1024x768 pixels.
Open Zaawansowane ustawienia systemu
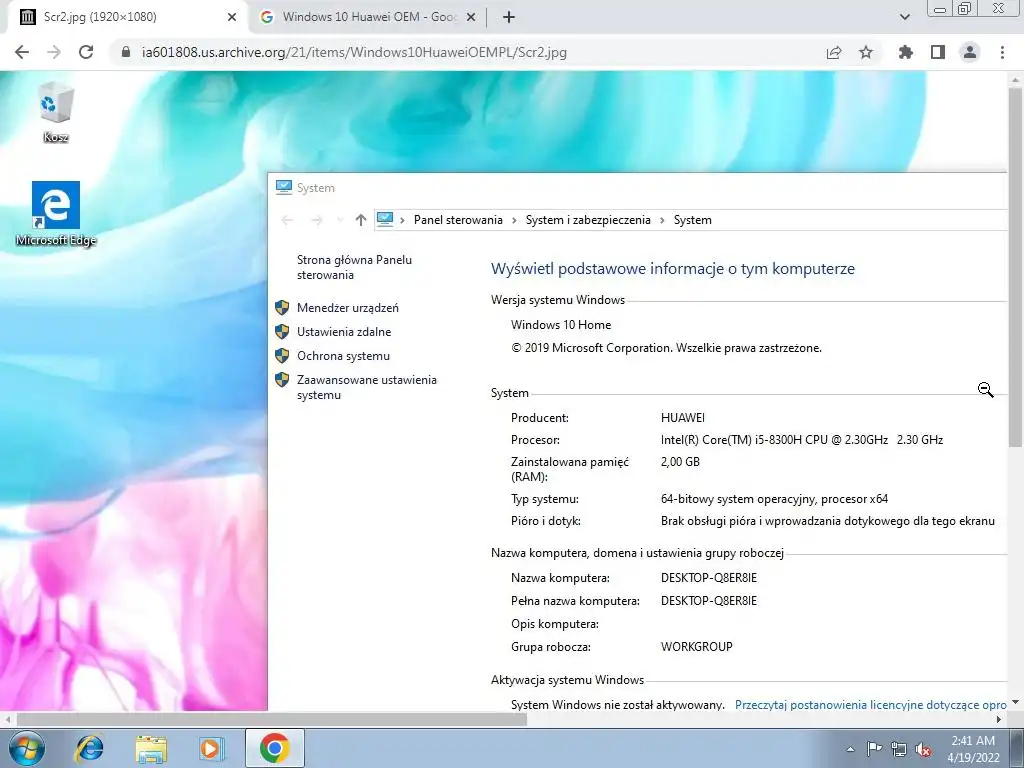[x=366, y=387]
